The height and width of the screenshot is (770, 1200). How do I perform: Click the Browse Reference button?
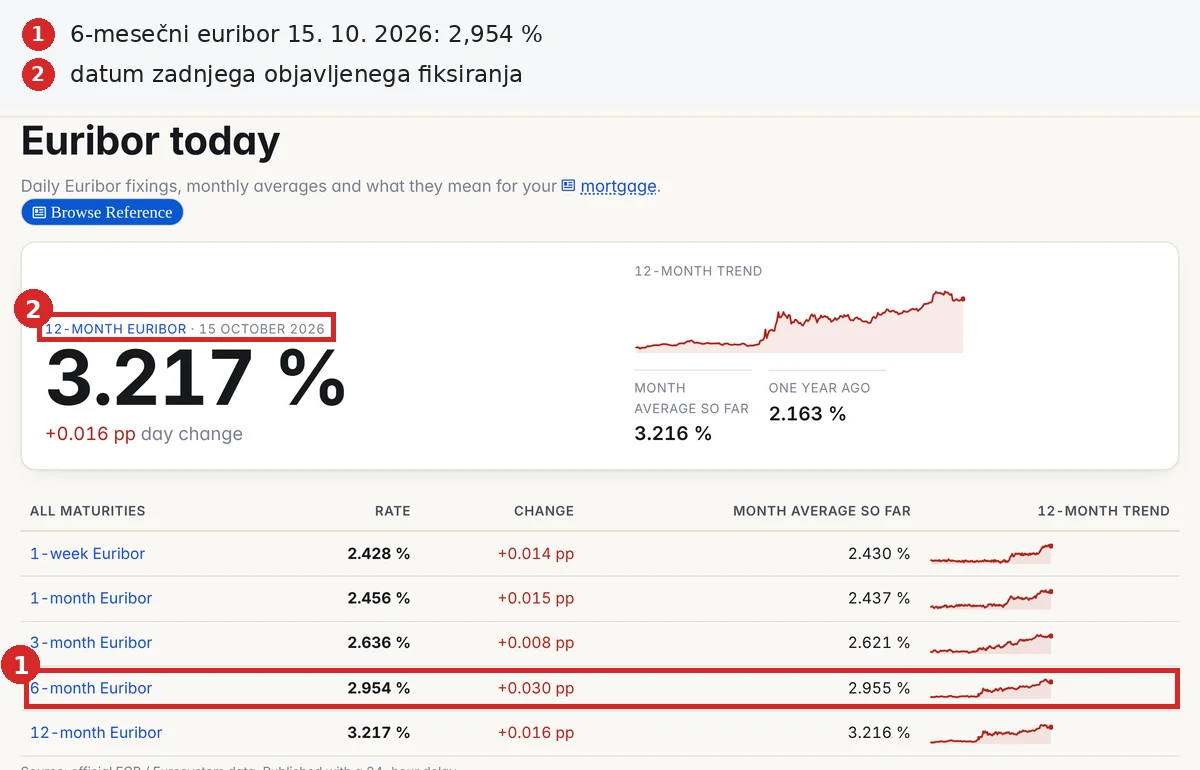(x=102, y=212)
